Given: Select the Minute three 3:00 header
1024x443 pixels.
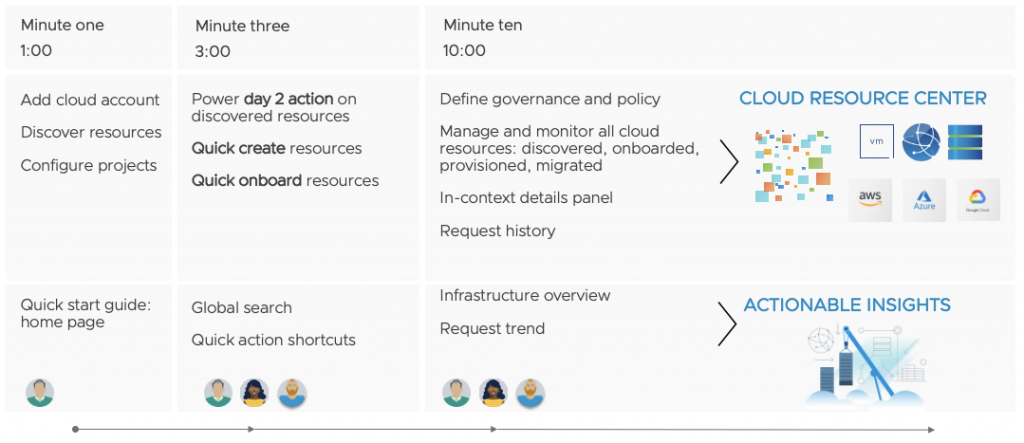Looking at the screenshot, I should (242, 38).
